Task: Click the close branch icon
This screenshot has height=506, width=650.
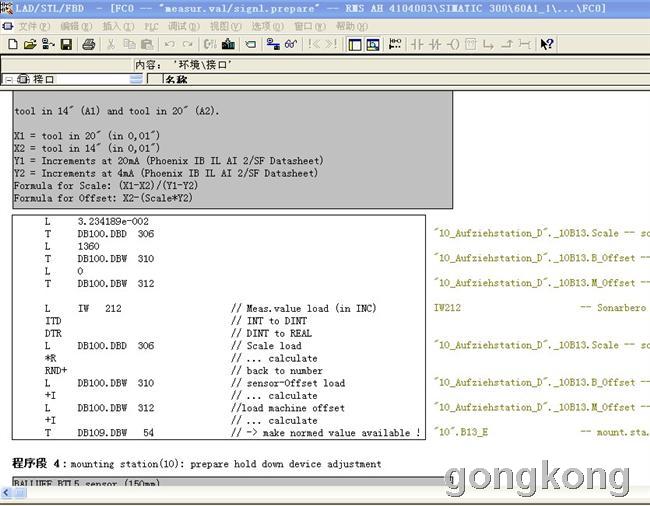Action: click(x=507, y=44)
